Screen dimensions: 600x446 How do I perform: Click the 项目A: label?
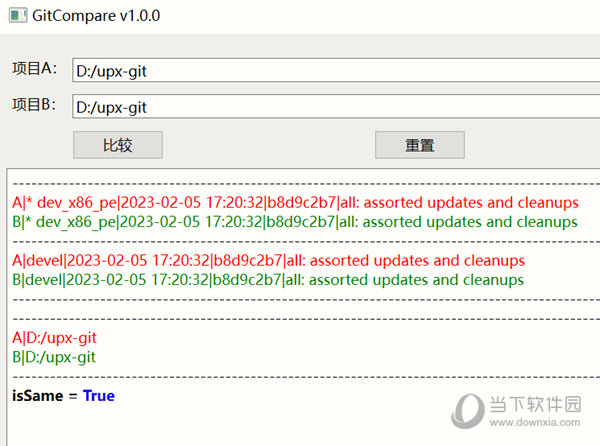tap(34, 68)
